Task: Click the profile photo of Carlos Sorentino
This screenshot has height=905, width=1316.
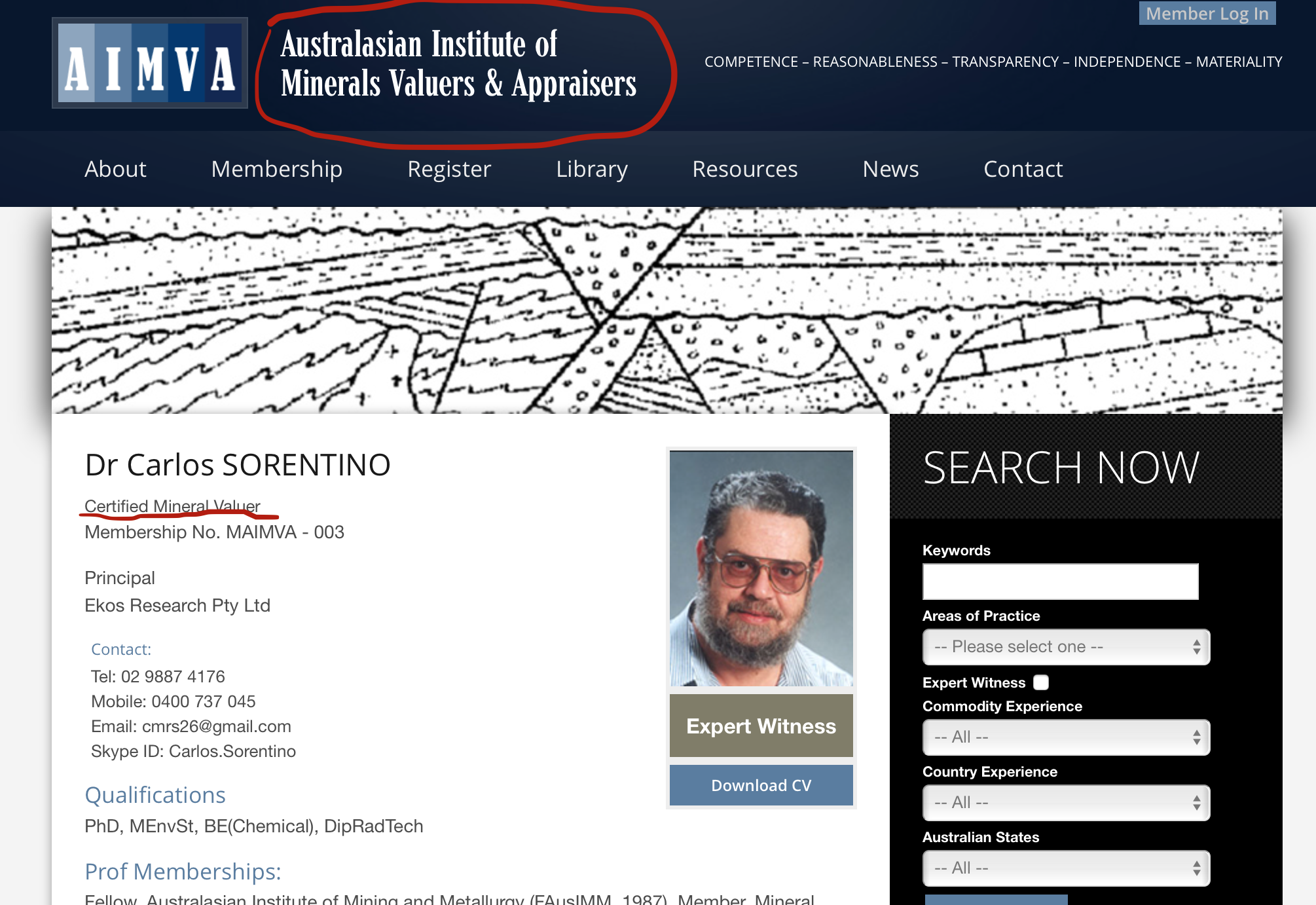Action: coord(761,568)
